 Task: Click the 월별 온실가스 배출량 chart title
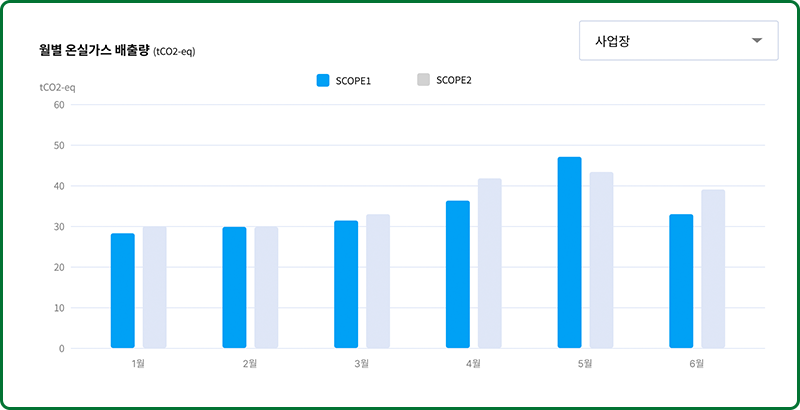94,49
